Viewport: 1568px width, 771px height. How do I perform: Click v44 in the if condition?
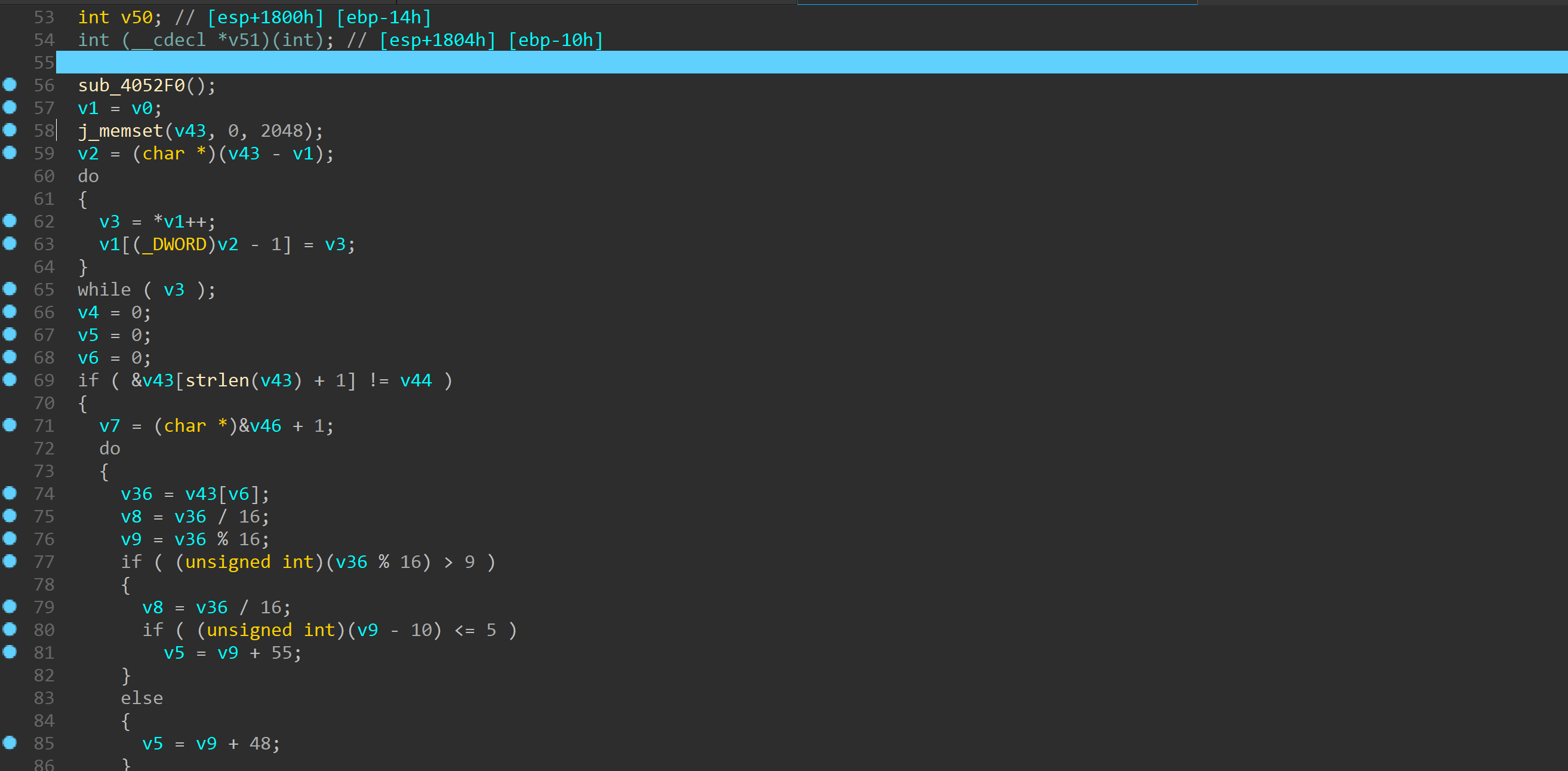(x=416, y=380)
